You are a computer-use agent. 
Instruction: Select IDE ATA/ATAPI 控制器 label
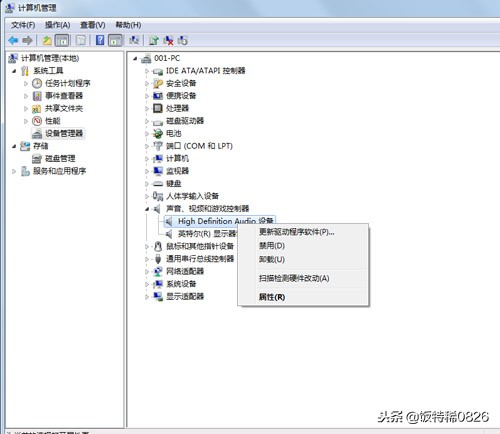coord(206,71)
